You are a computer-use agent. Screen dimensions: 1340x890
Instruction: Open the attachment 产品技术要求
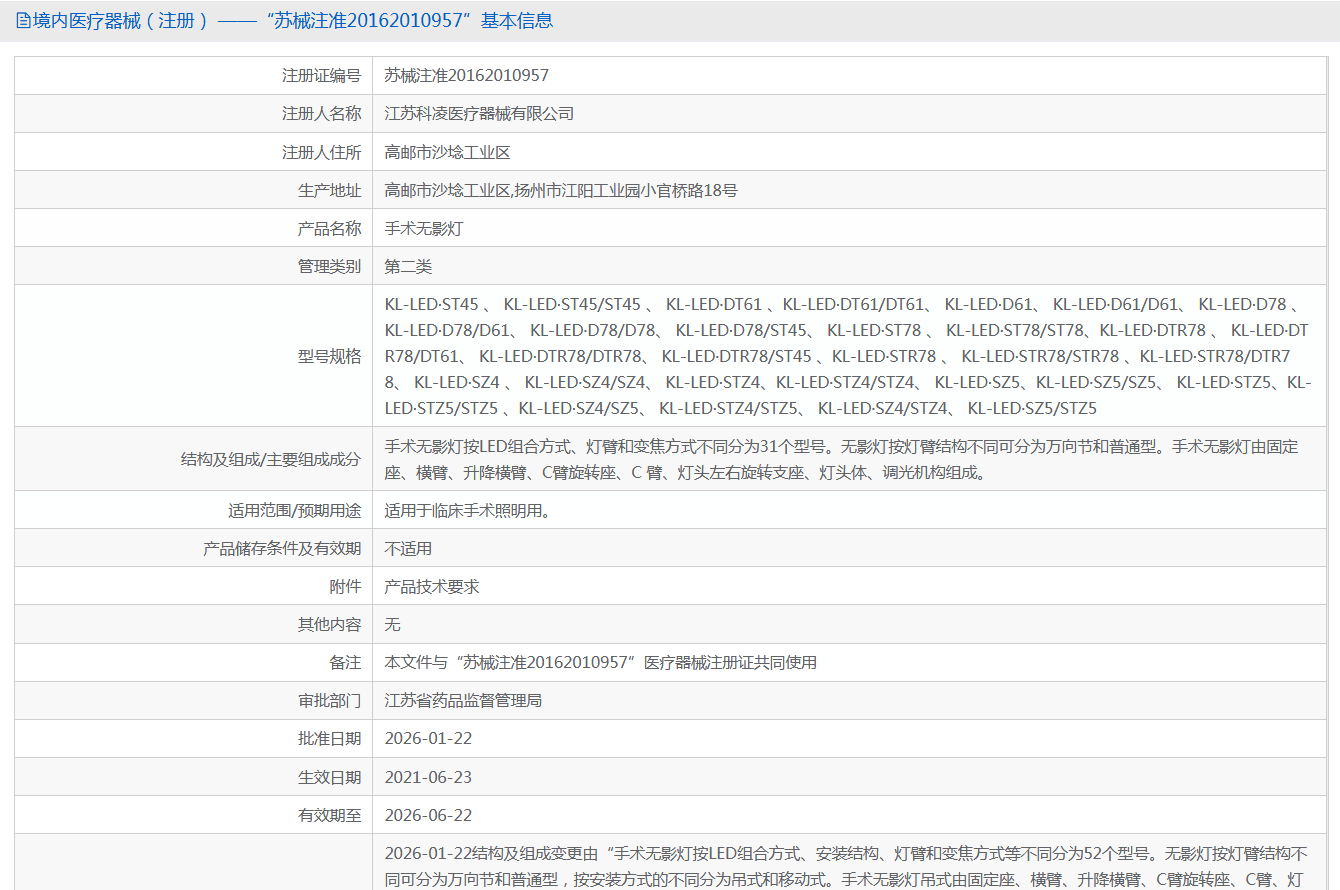(x=432, y=586)
